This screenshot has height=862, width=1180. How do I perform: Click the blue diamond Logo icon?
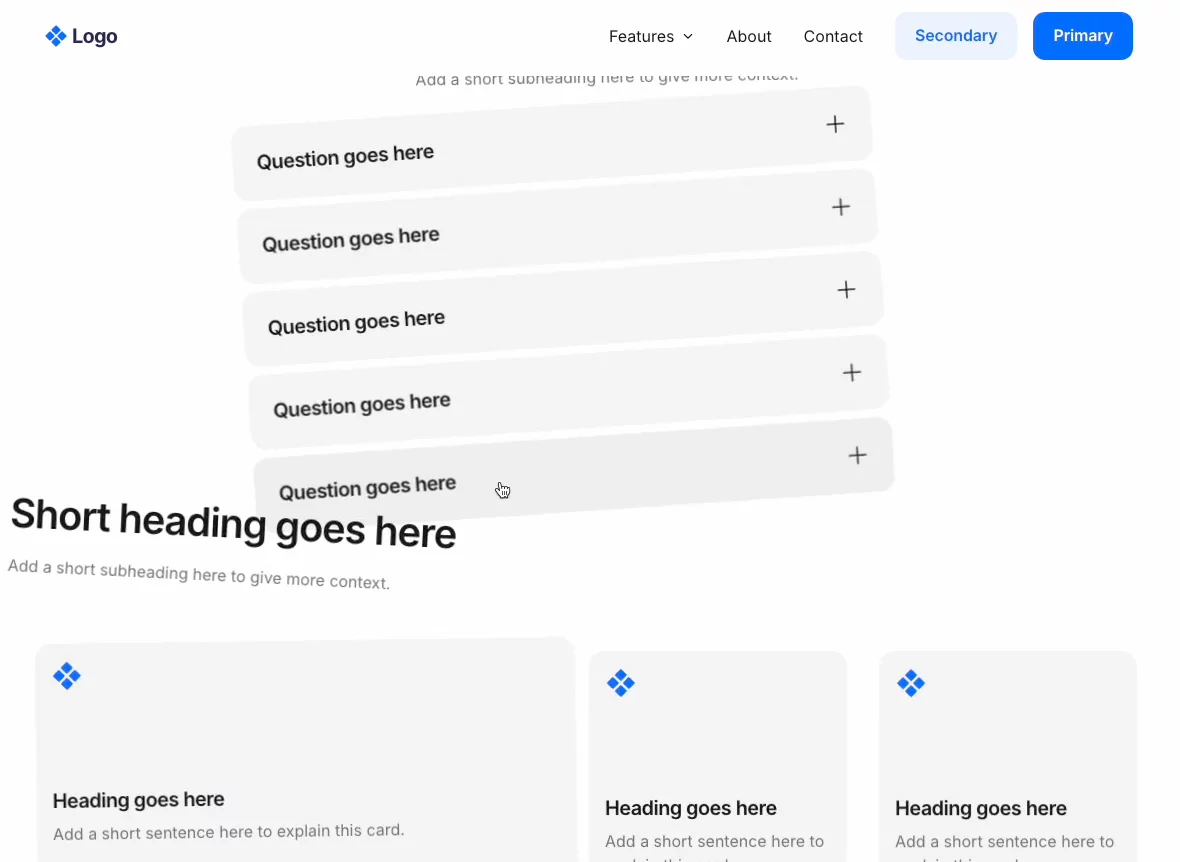point(56,36)
